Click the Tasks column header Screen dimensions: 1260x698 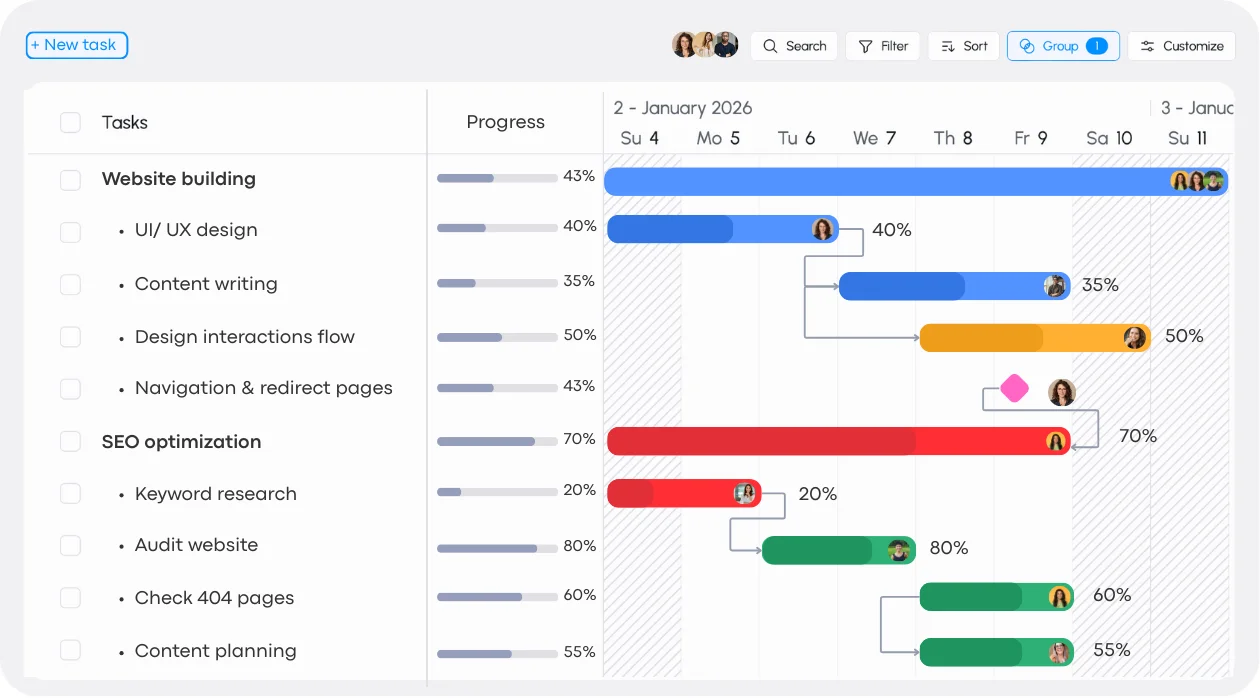[x=124, y=122]
